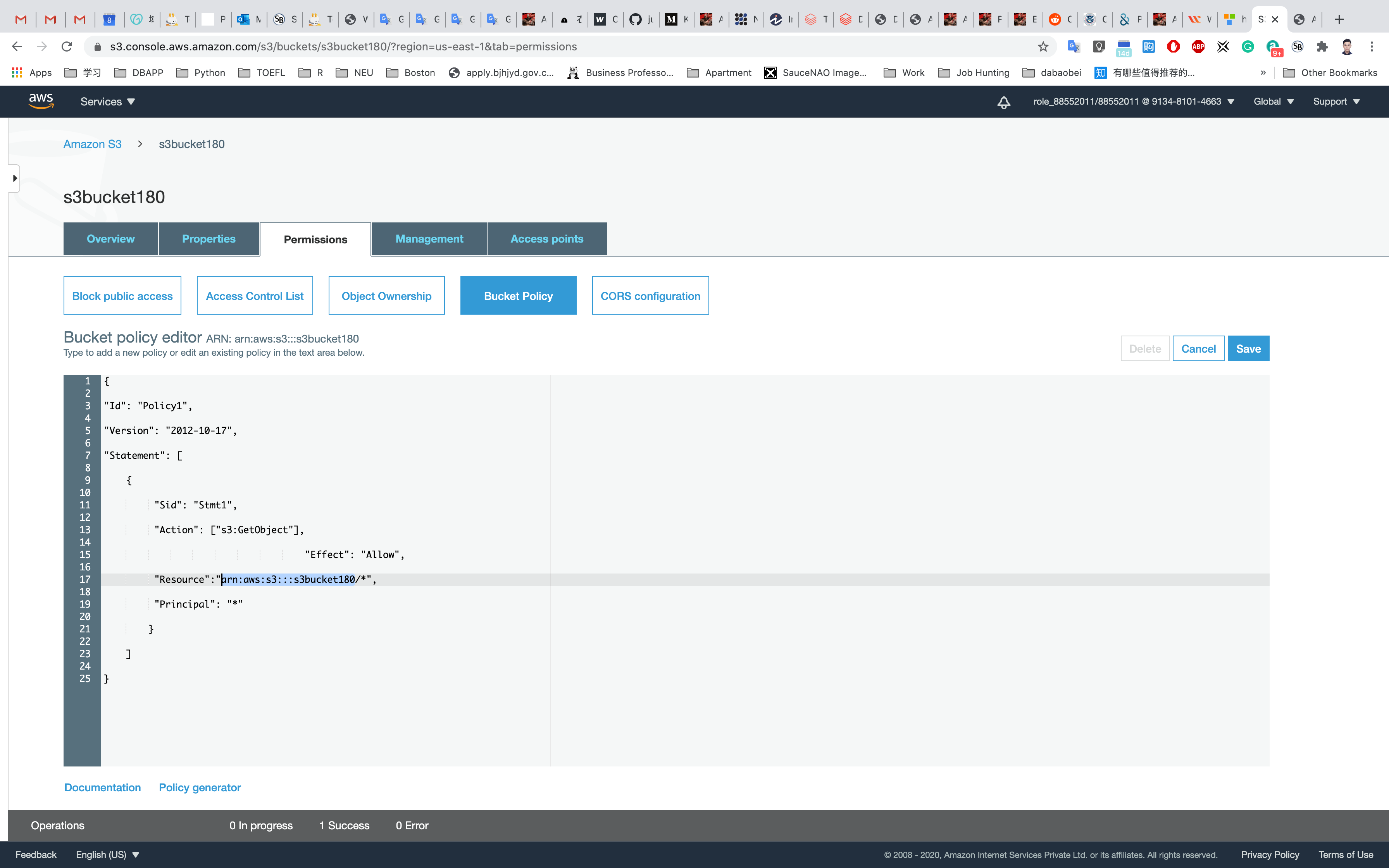Screen dimensions: 1389x868
Task: Expand the Support dropdown menu
Action: (1336, 102)
